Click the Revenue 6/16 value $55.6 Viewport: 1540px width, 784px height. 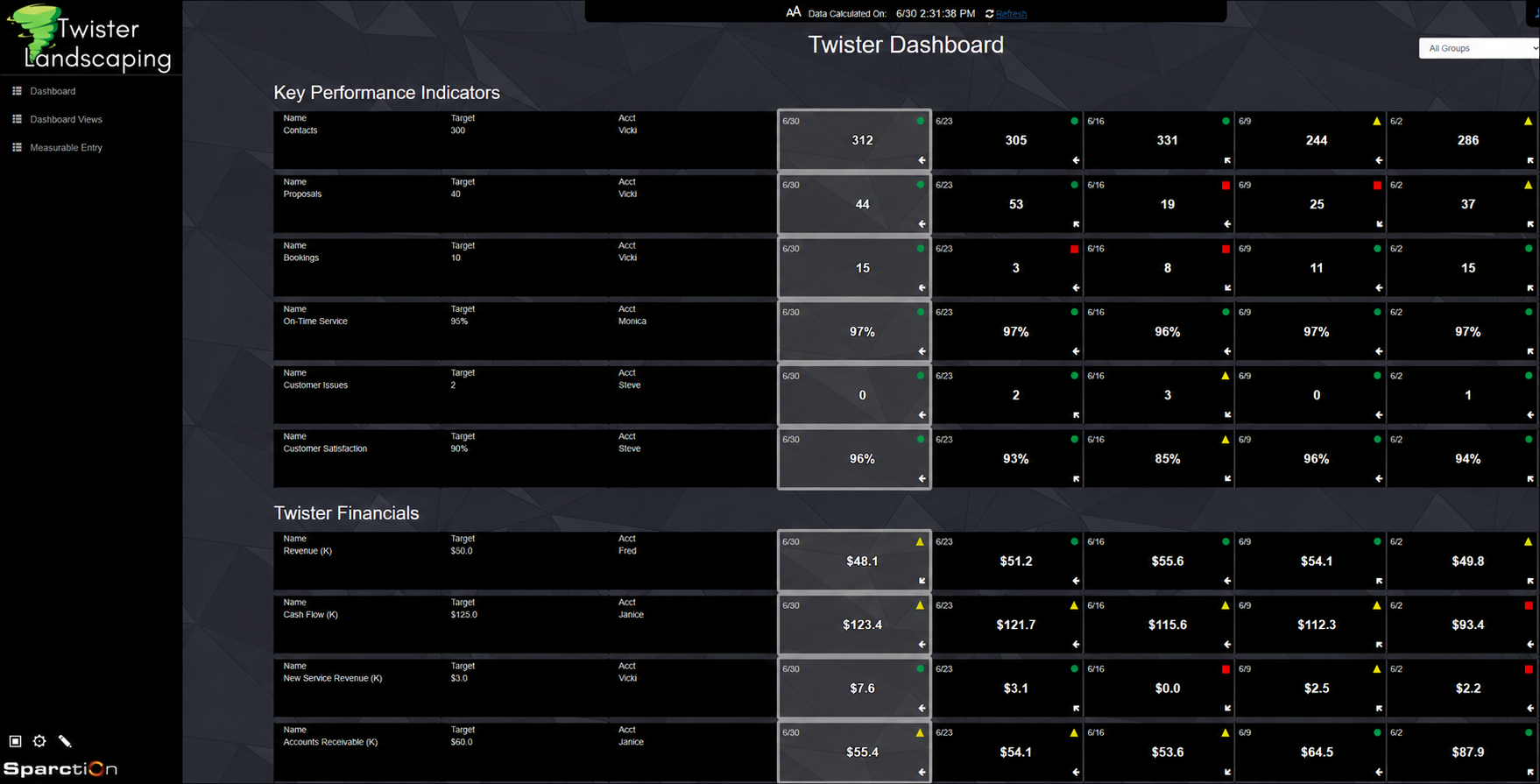(x=1168, y=562)
